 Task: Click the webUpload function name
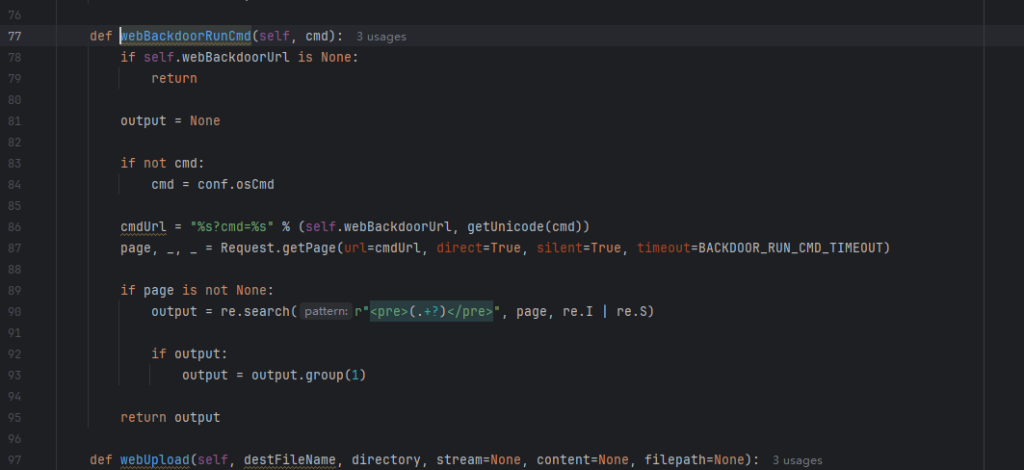[x=155, y=460]
